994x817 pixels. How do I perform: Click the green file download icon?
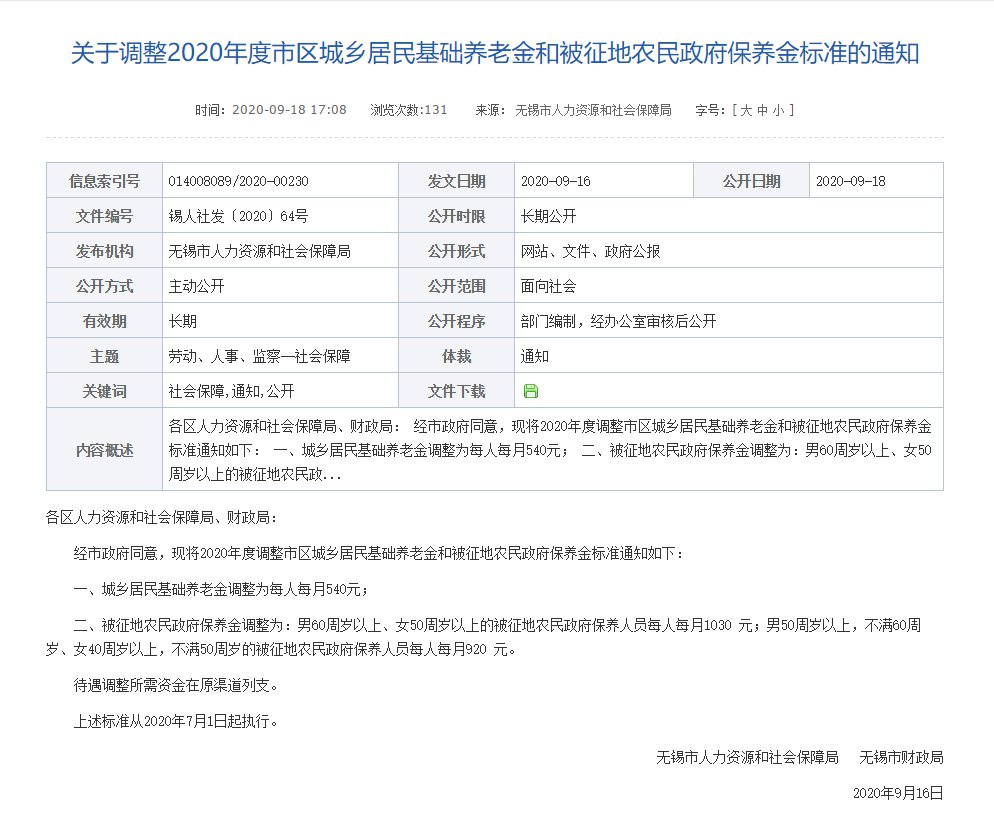pos(531,391)
